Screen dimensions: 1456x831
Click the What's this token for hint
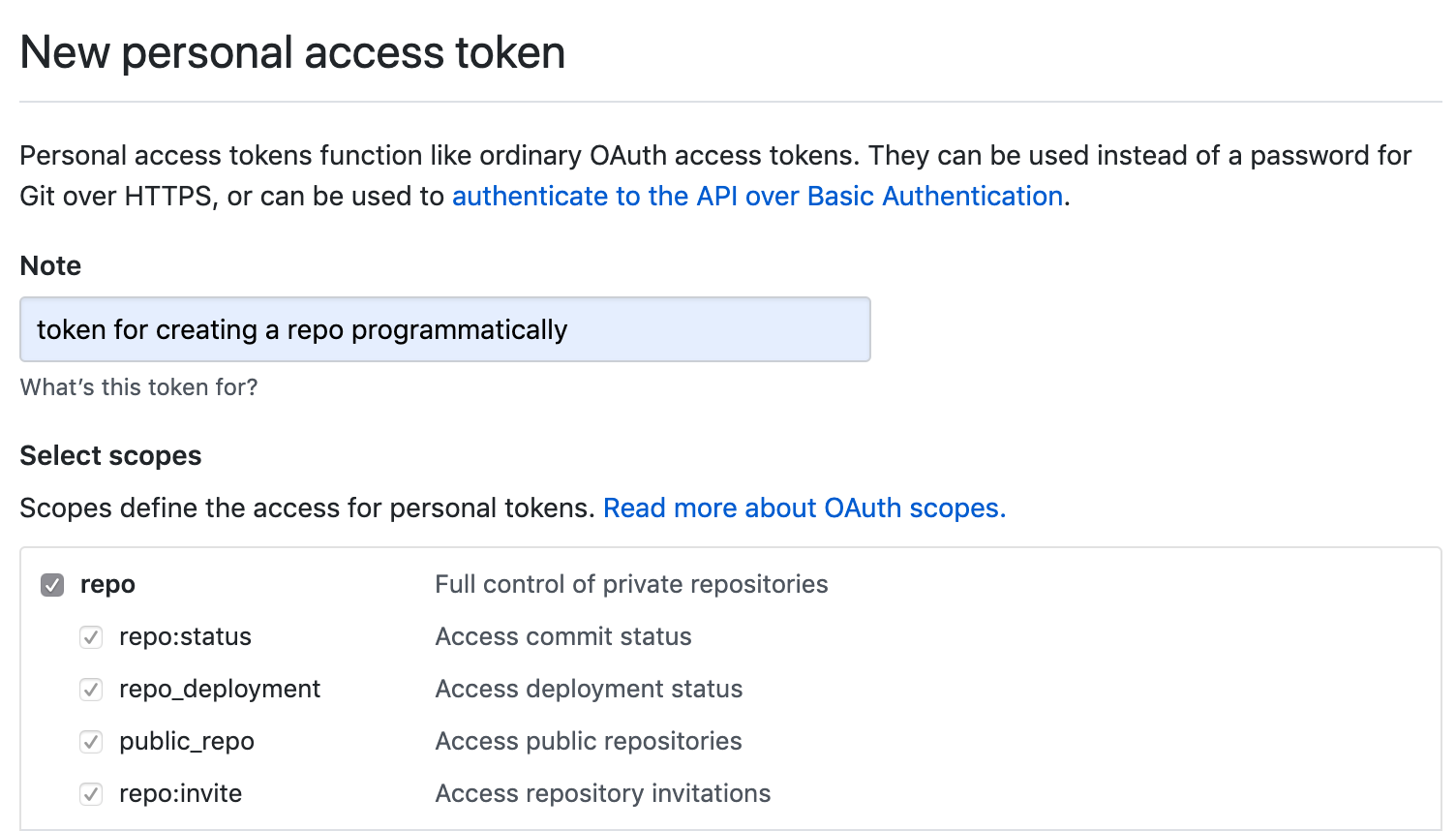(139, 387)
